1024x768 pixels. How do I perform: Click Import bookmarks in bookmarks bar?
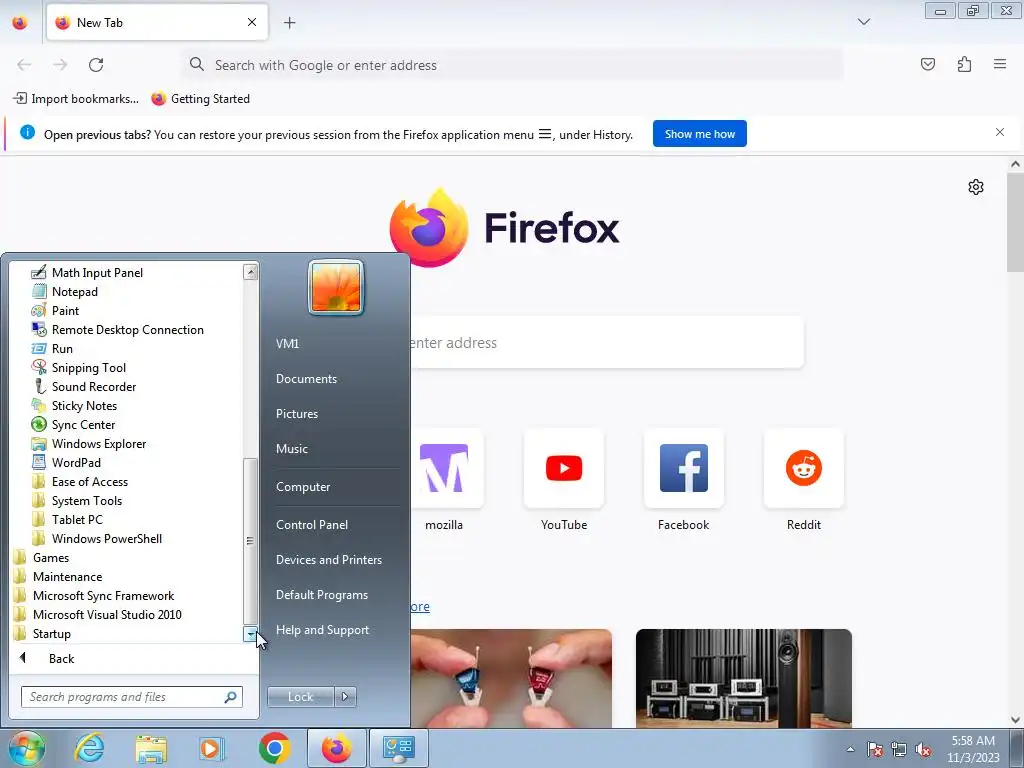click(76, 99)
